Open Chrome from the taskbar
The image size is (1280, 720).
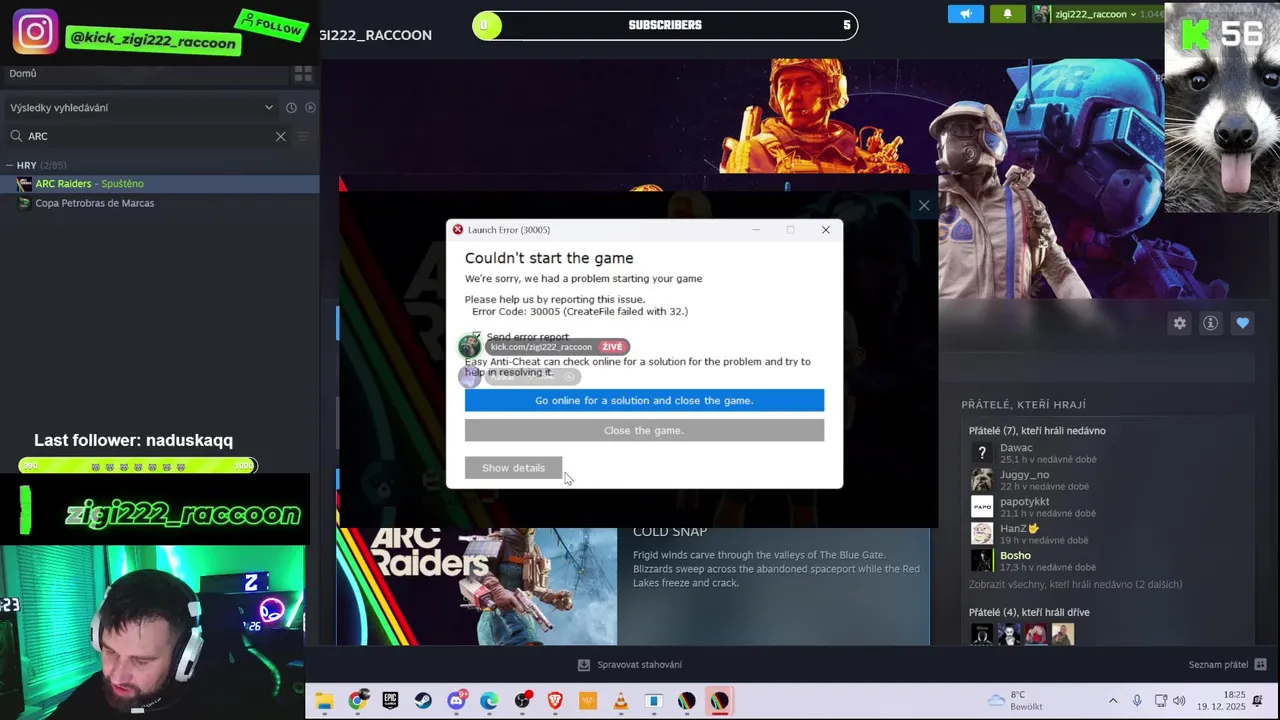pos(357,701)
